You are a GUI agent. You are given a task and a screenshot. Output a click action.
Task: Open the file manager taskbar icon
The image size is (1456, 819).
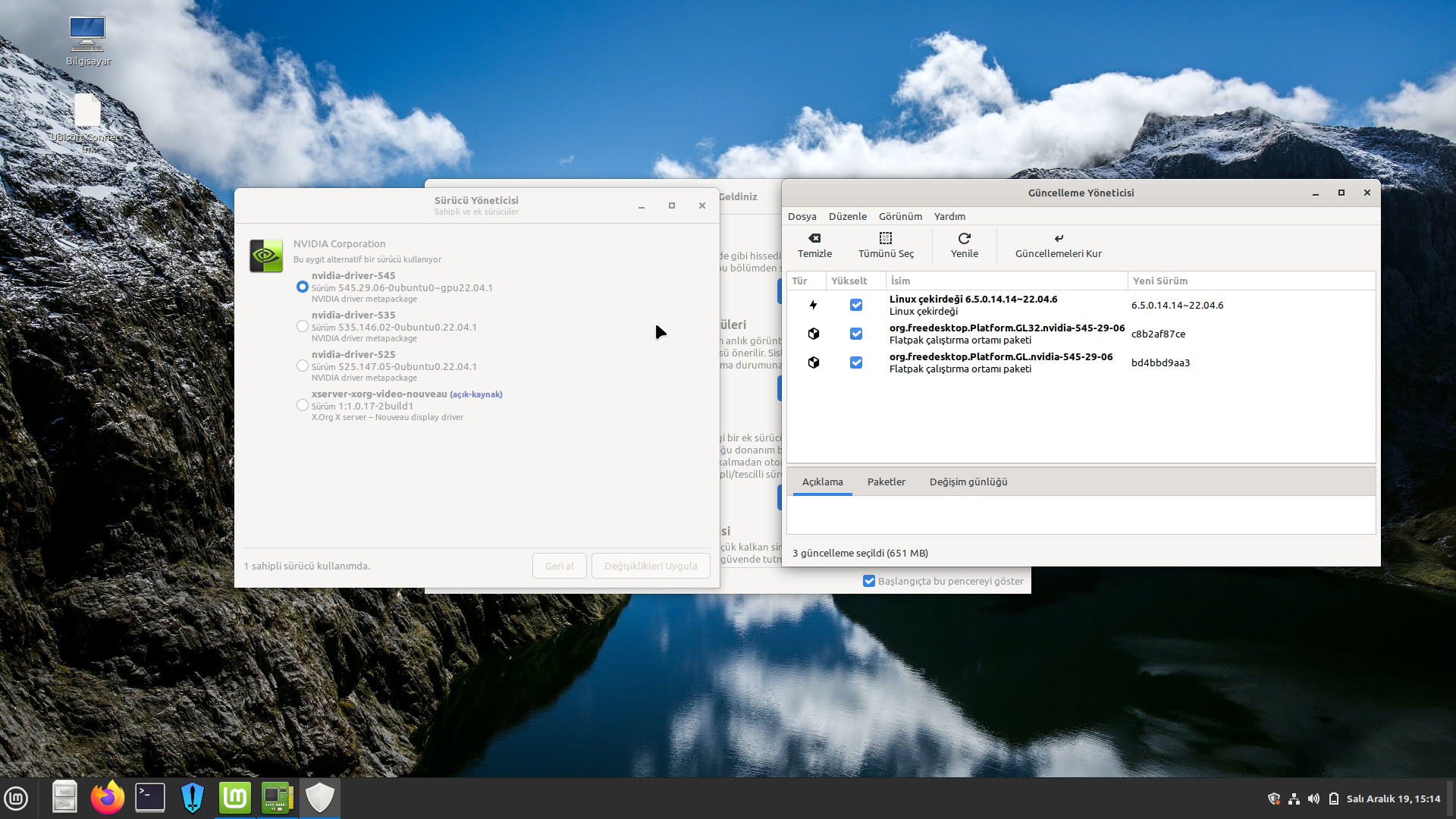[x=64, y=798]
